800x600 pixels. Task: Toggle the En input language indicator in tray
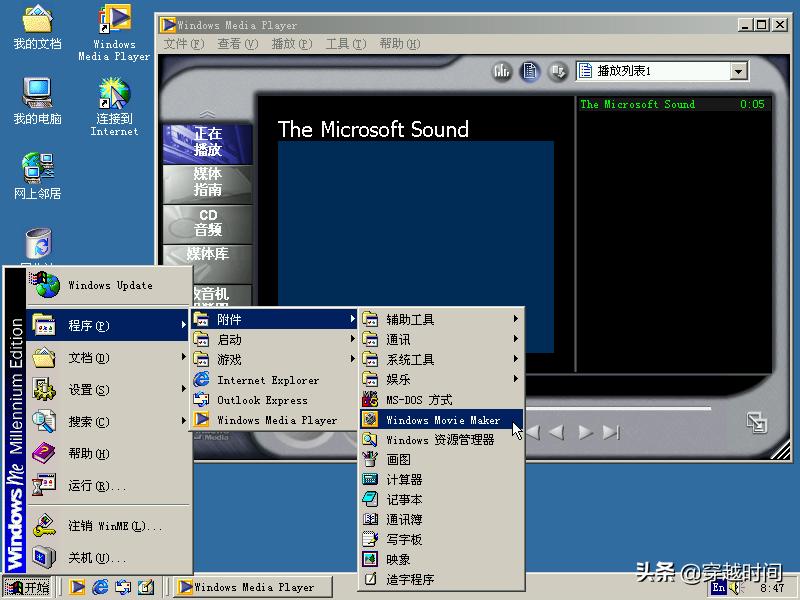tap(718, 587)
